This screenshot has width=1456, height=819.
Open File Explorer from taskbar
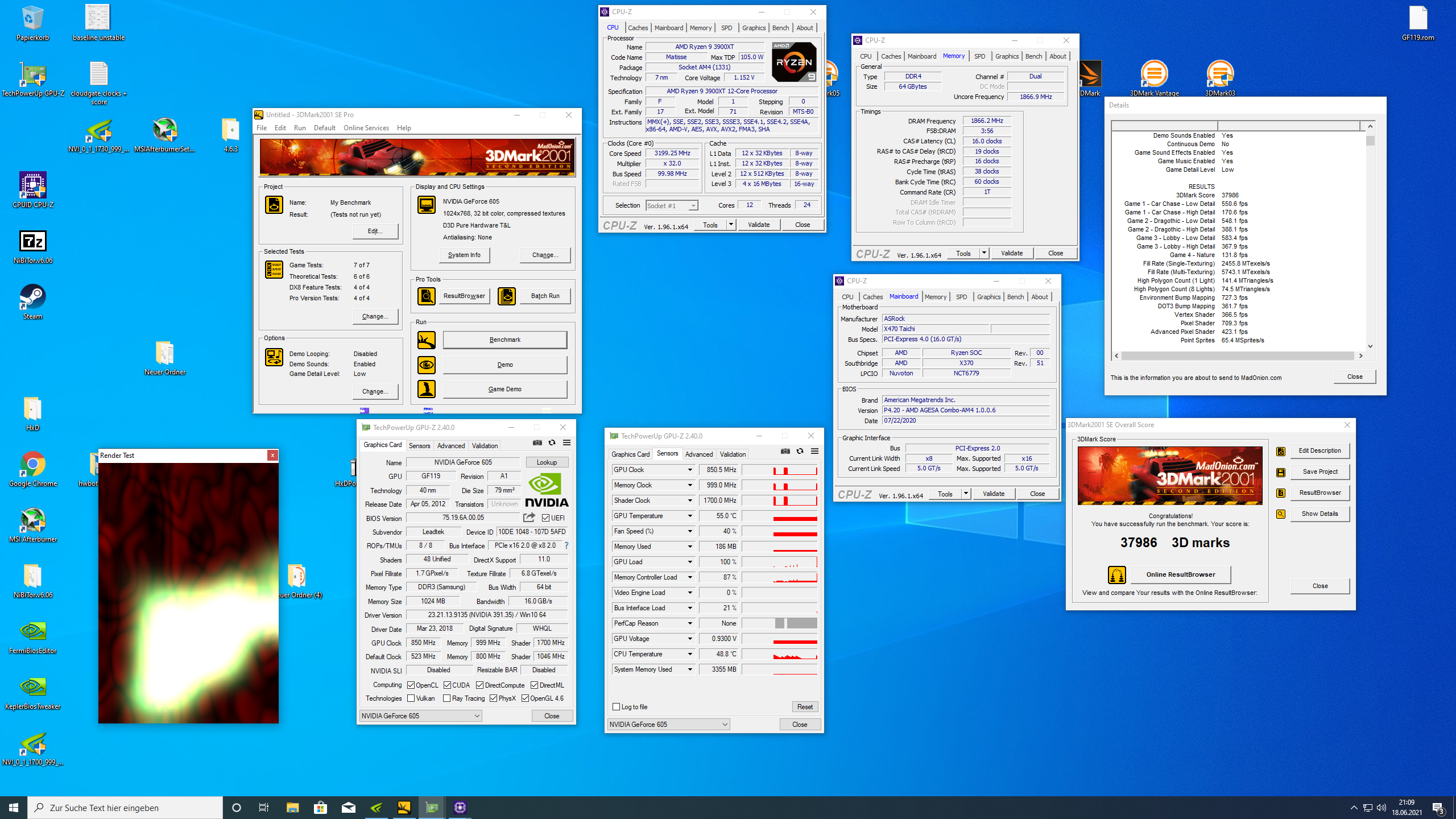click(x=292, y=807)
